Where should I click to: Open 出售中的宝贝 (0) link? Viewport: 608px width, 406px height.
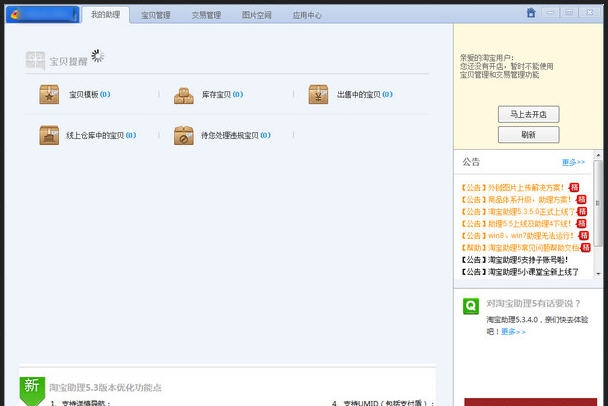(364, 94)
